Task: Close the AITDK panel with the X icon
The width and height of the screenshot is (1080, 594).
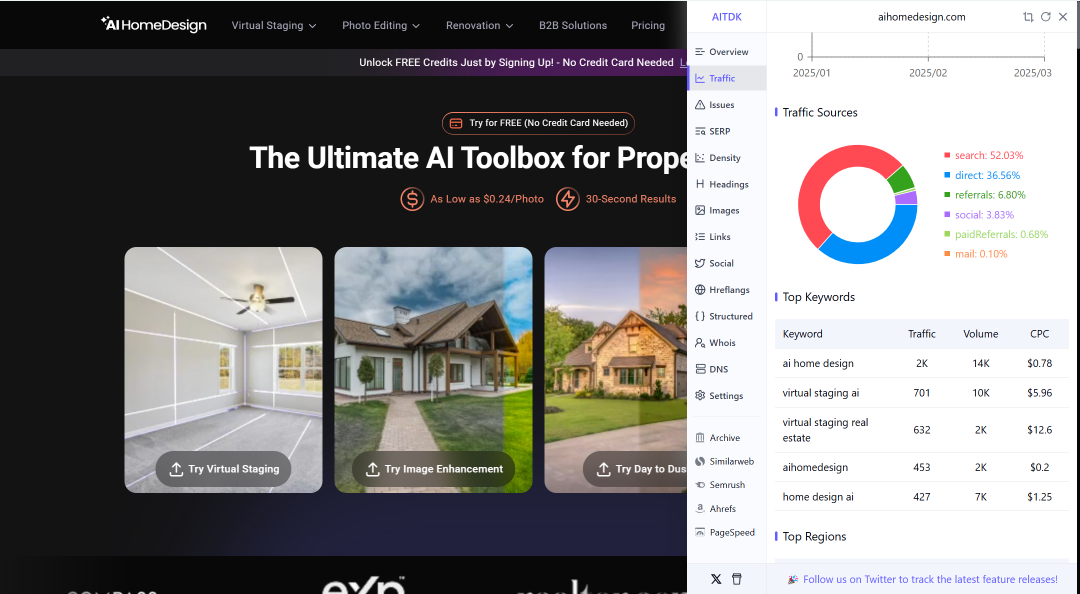Action: (x=1063, y=17)
